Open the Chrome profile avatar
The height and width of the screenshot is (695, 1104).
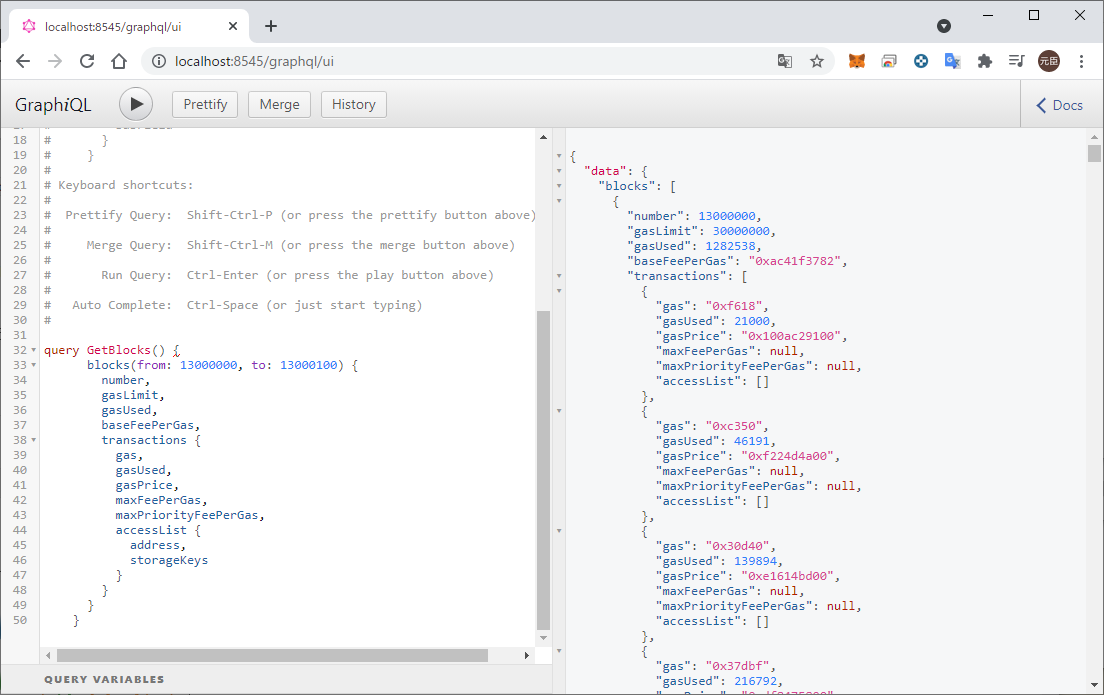(1049, 61)
